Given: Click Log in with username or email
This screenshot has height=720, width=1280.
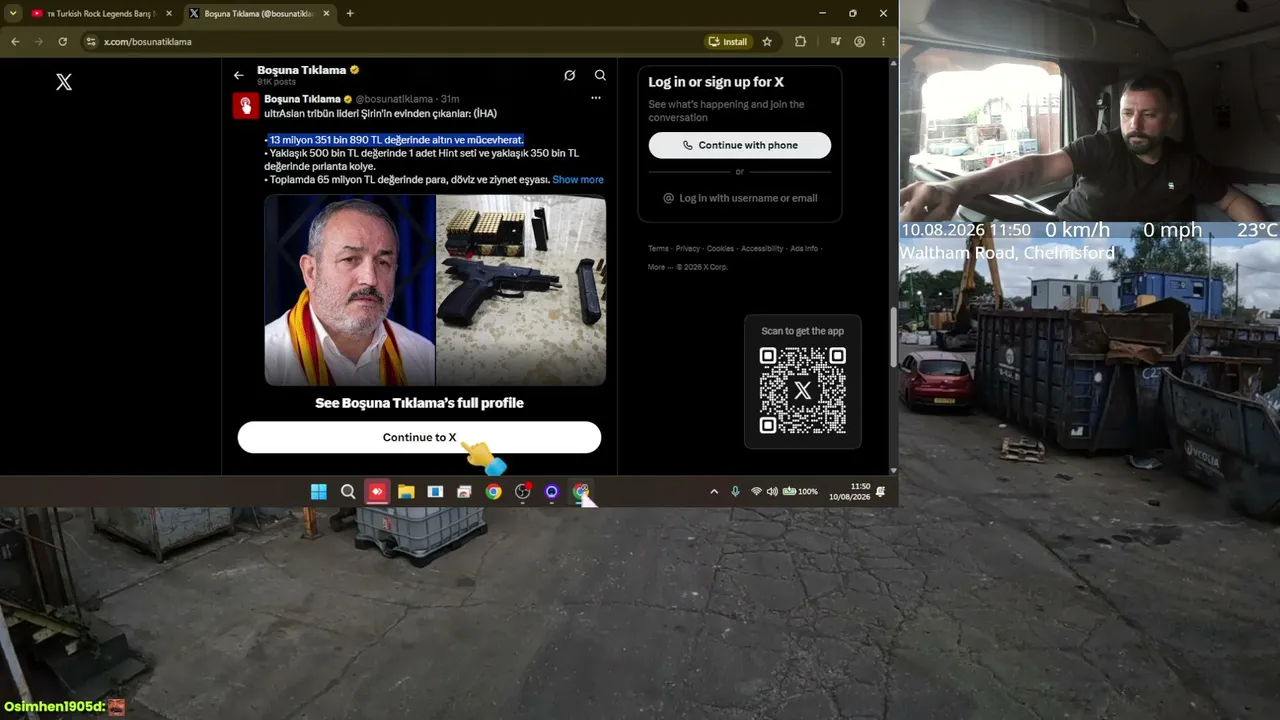Looking at the screenshot, I should [740, 198].
